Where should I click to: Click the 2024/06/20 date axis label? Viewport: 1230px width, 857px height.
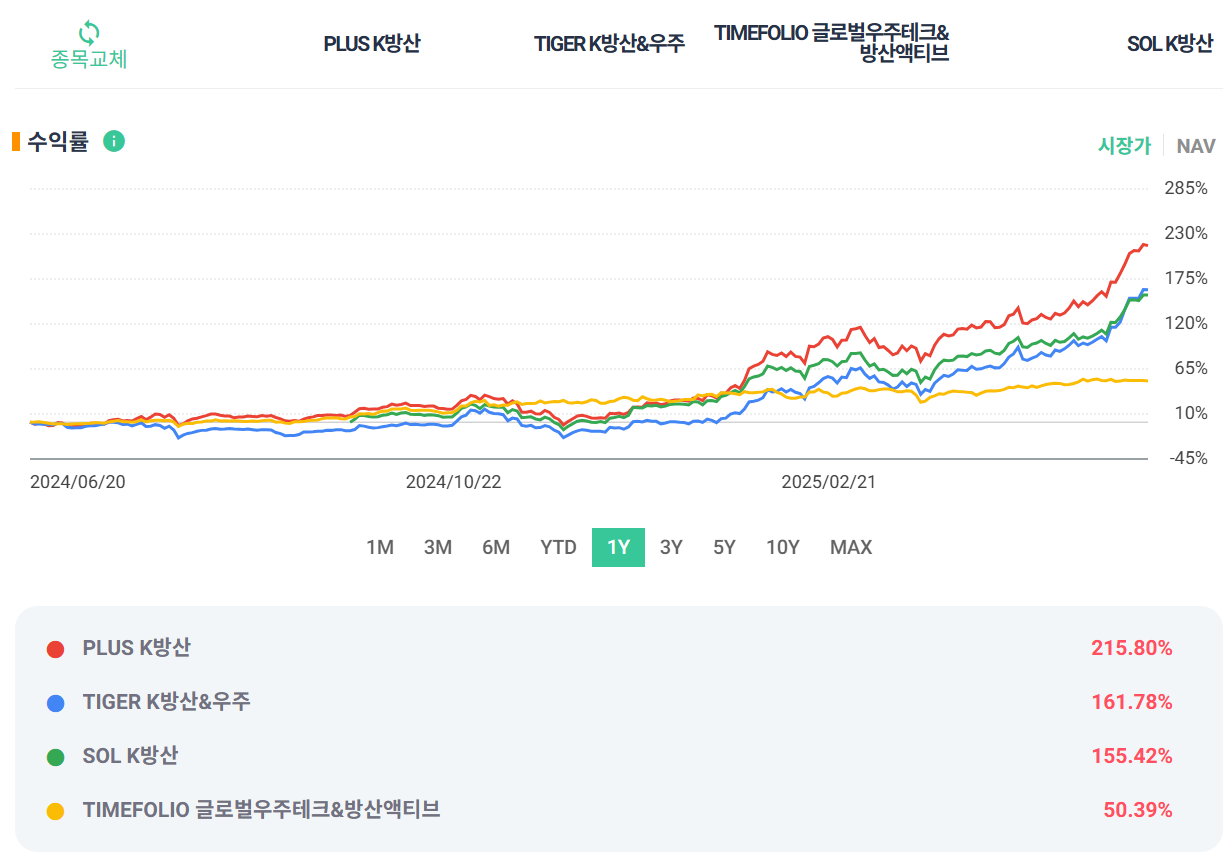78,481
